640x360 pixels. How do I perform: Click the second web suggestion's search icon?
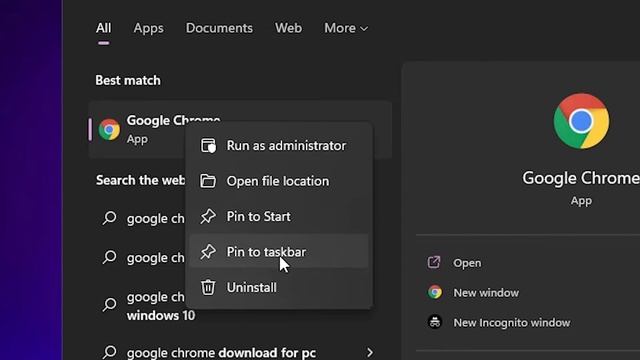[109, 257]
